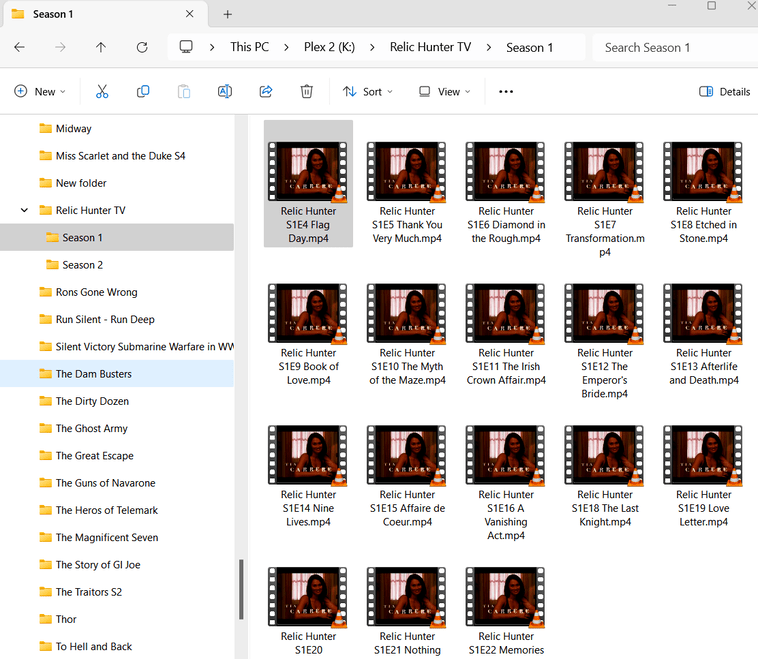Image resolution: width=758 pixels, height=659 pixels.
Task: Select S1E15 Affaire de Coeur.mp4
Action: coord(407,476)
